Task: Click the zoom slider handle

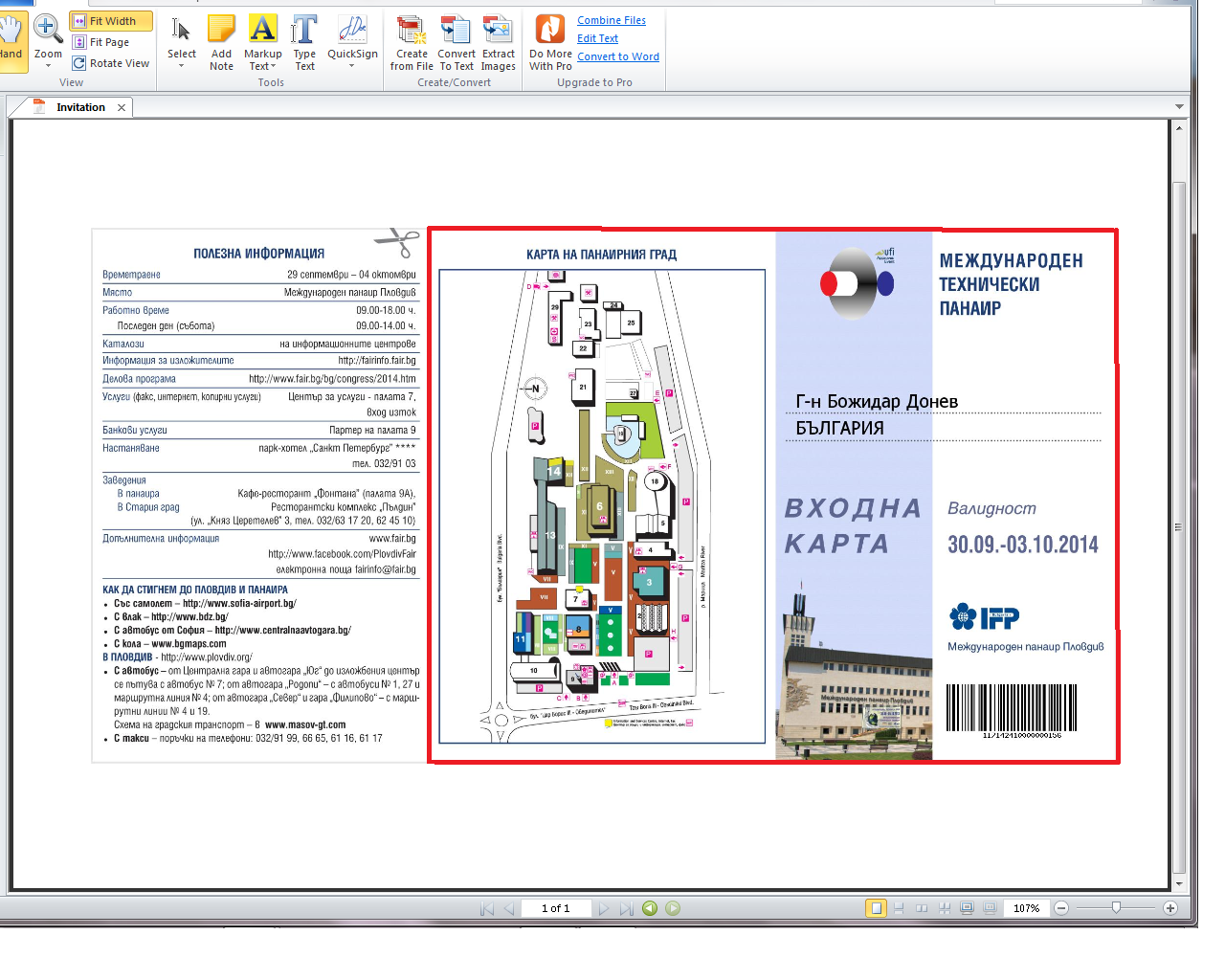Action: coord(1116,907)
